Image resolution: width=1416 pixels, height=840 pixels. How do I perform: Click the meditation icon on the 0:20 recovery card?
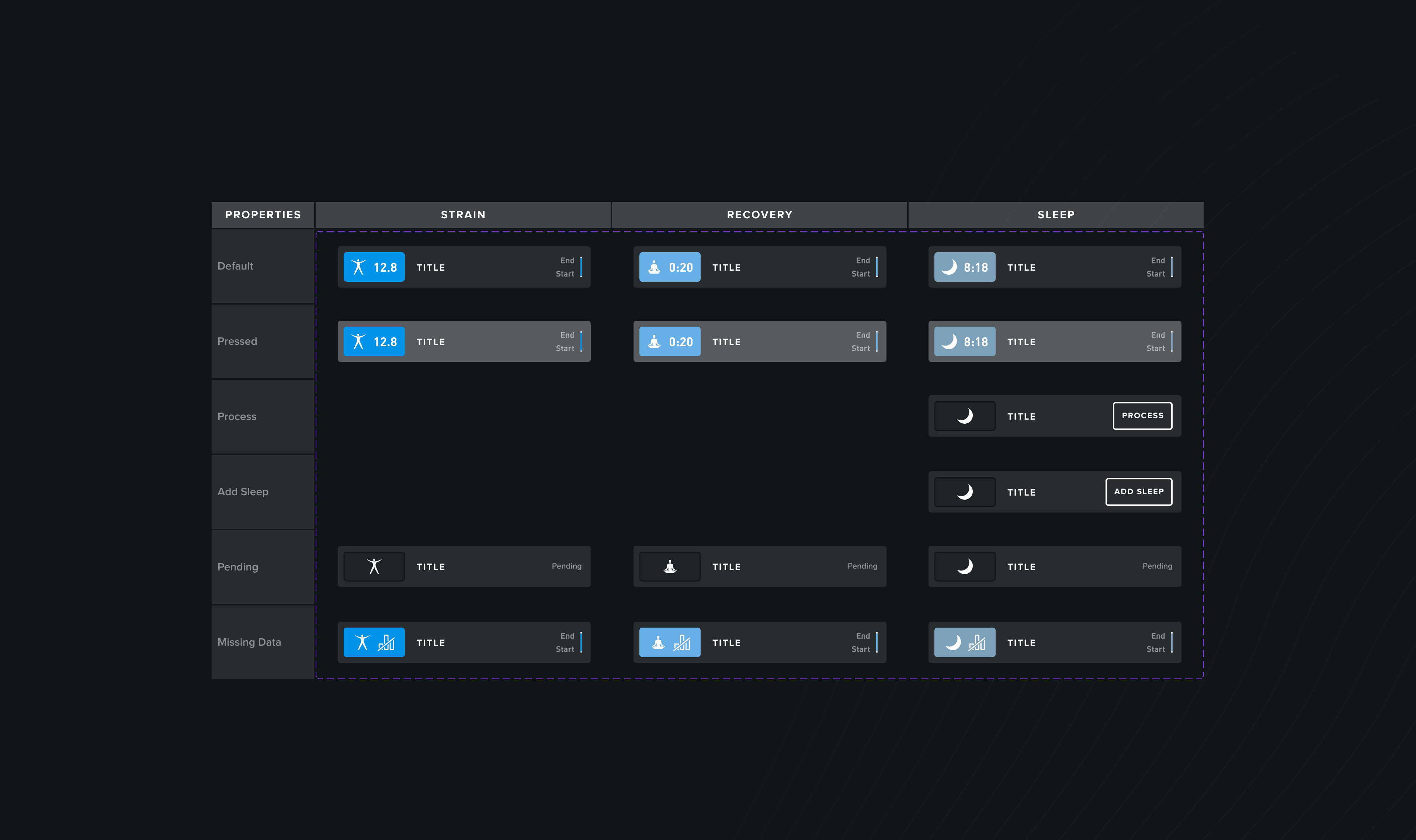[655, 267]
